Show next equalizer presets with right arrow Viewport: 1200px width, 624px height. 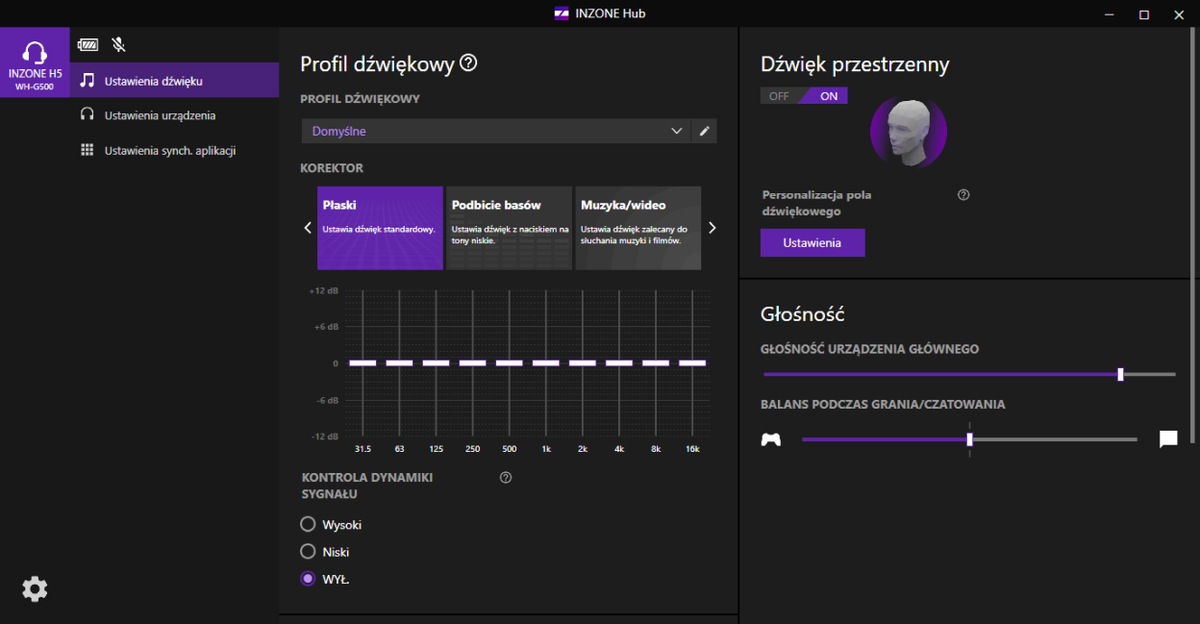[712, 228]
